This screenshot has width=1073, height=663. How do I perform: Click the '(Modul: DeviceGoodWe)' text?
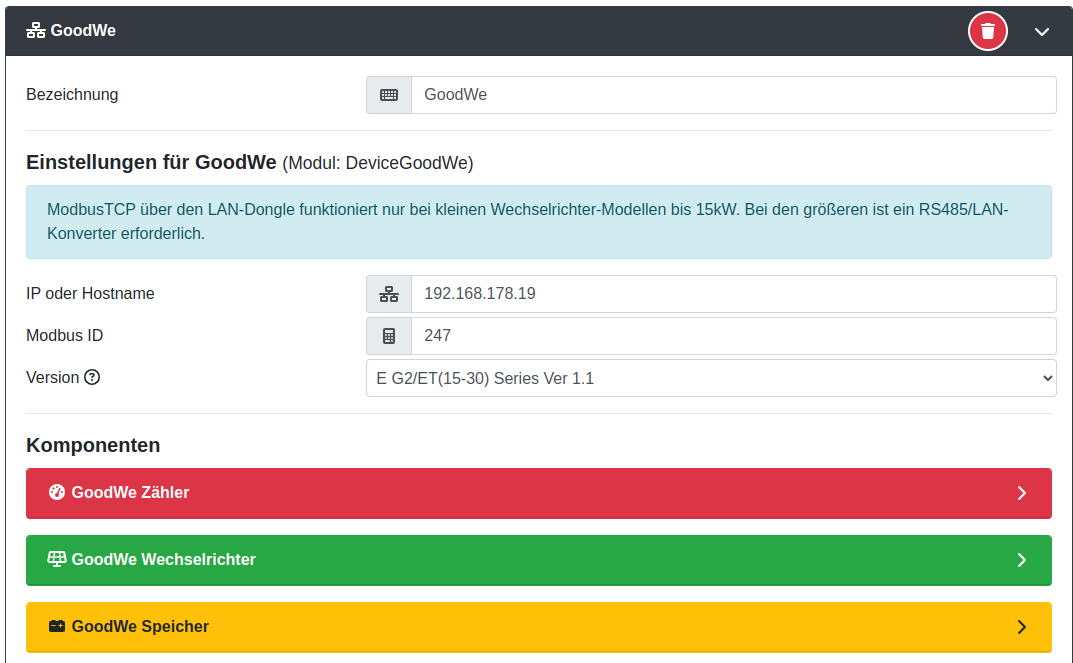[x=378, y=163]
